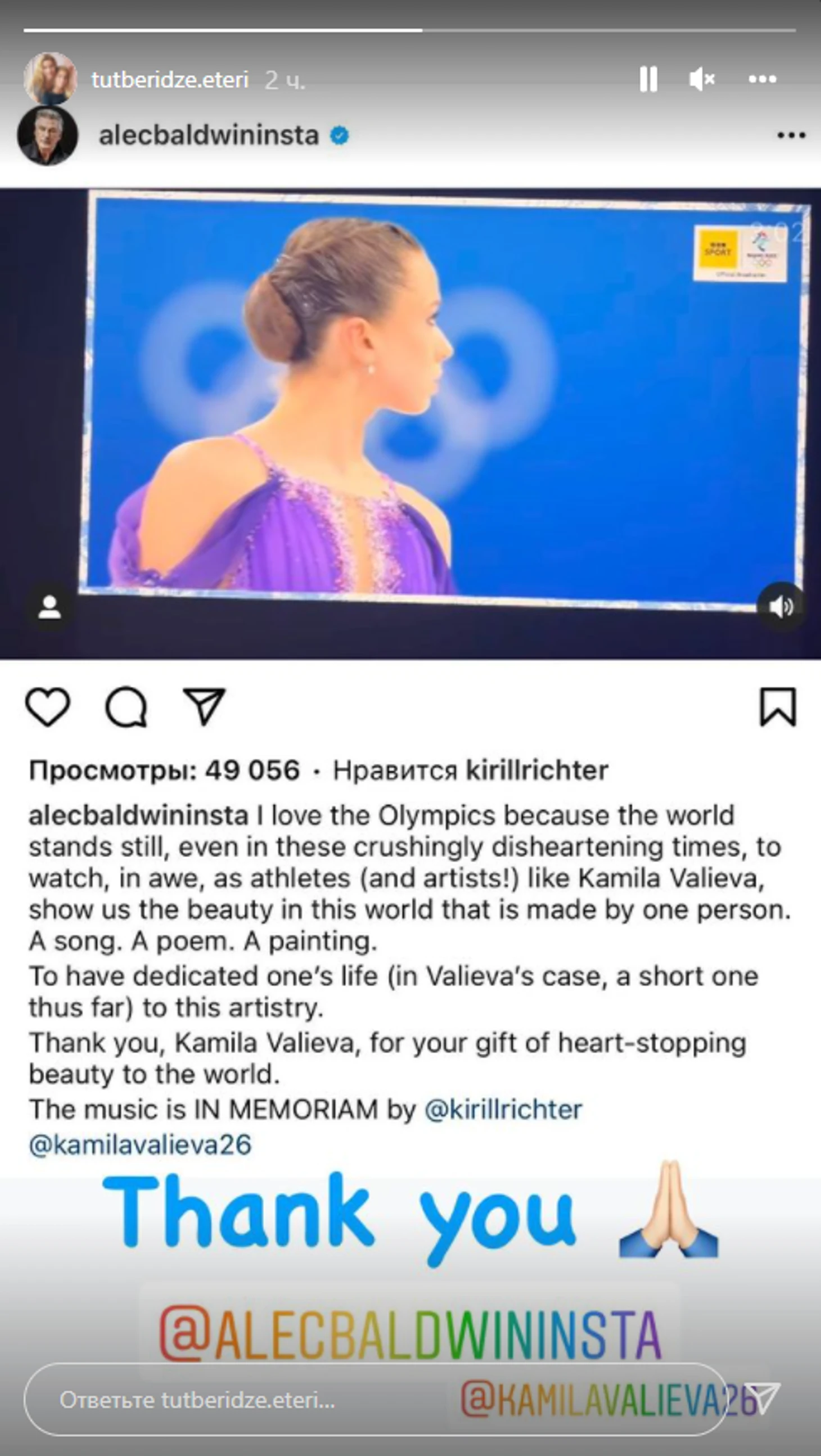This screenshot has height=1456, width=821.
Task: Pause the Instagram story playback
Action: point(648,79)
